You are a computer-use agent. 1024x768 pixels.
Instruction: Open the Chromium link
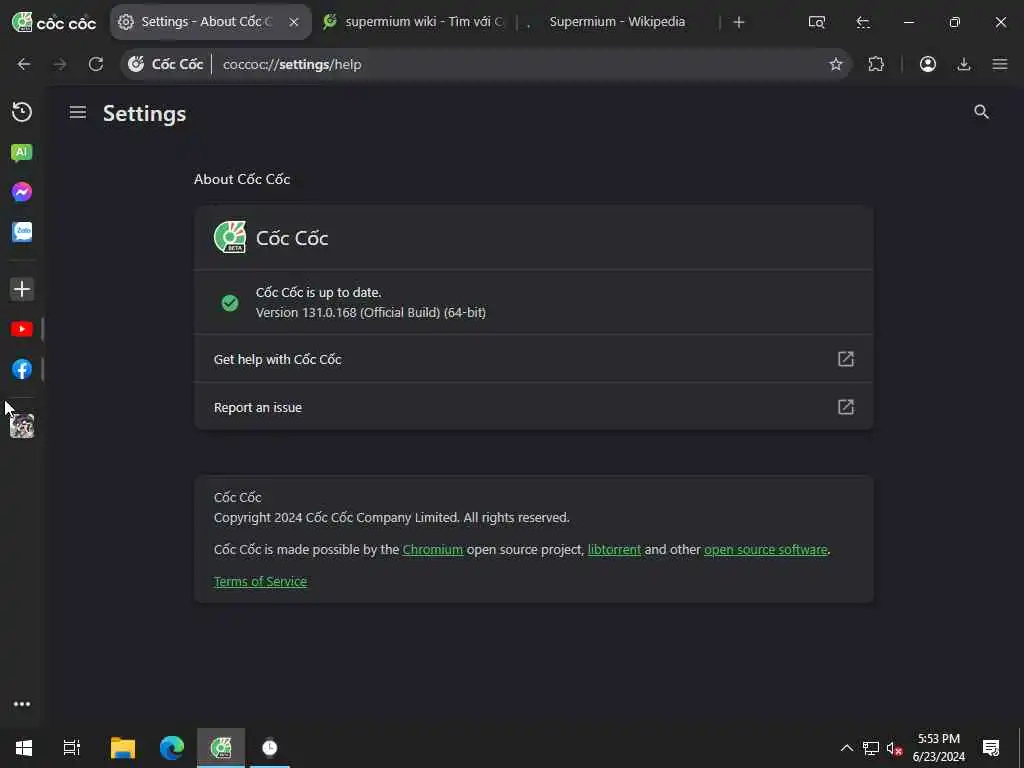pyautogui.click(x=432, y=550)
